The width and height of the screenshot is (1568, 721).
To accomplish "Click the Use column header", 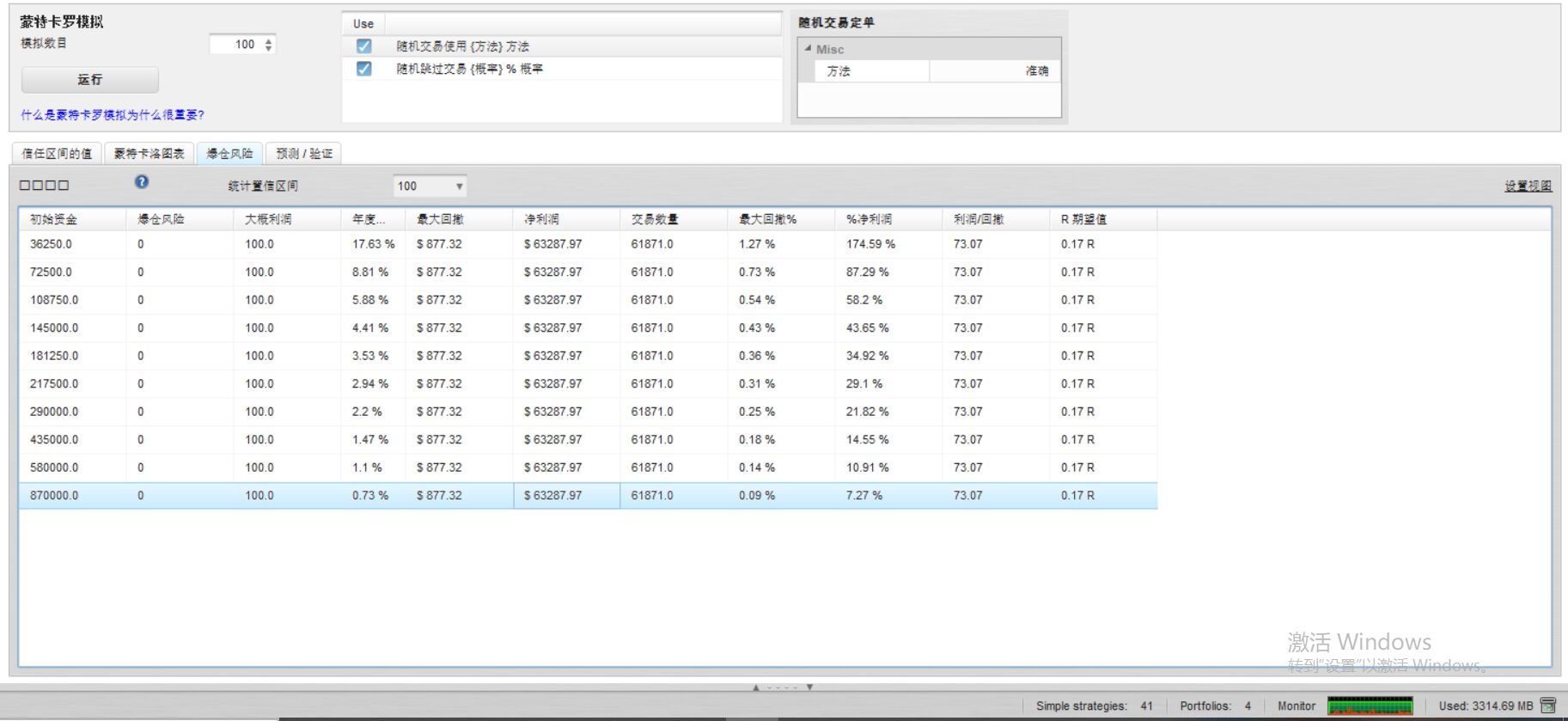I will (x=363, y=24).
